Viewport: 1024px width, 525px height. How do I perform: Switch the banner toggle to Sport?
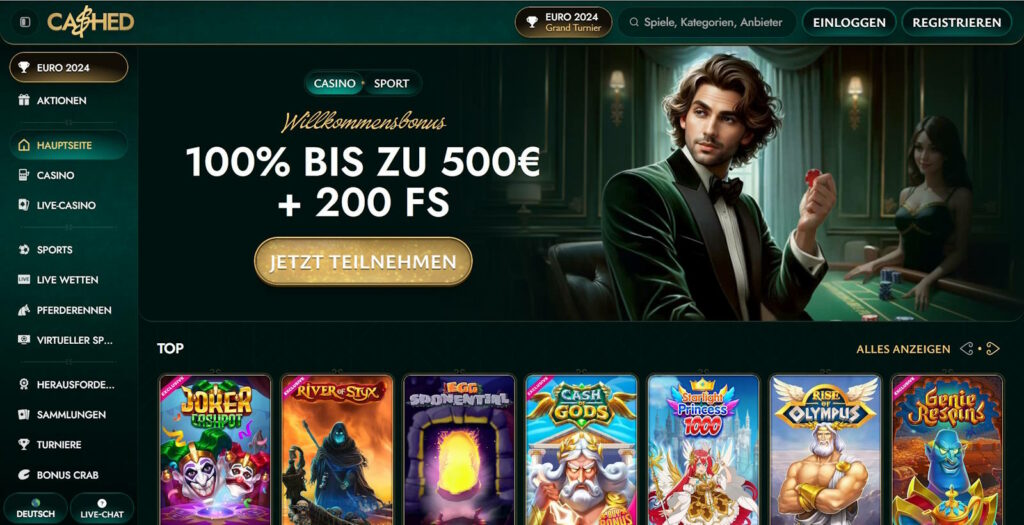[391, 84]
